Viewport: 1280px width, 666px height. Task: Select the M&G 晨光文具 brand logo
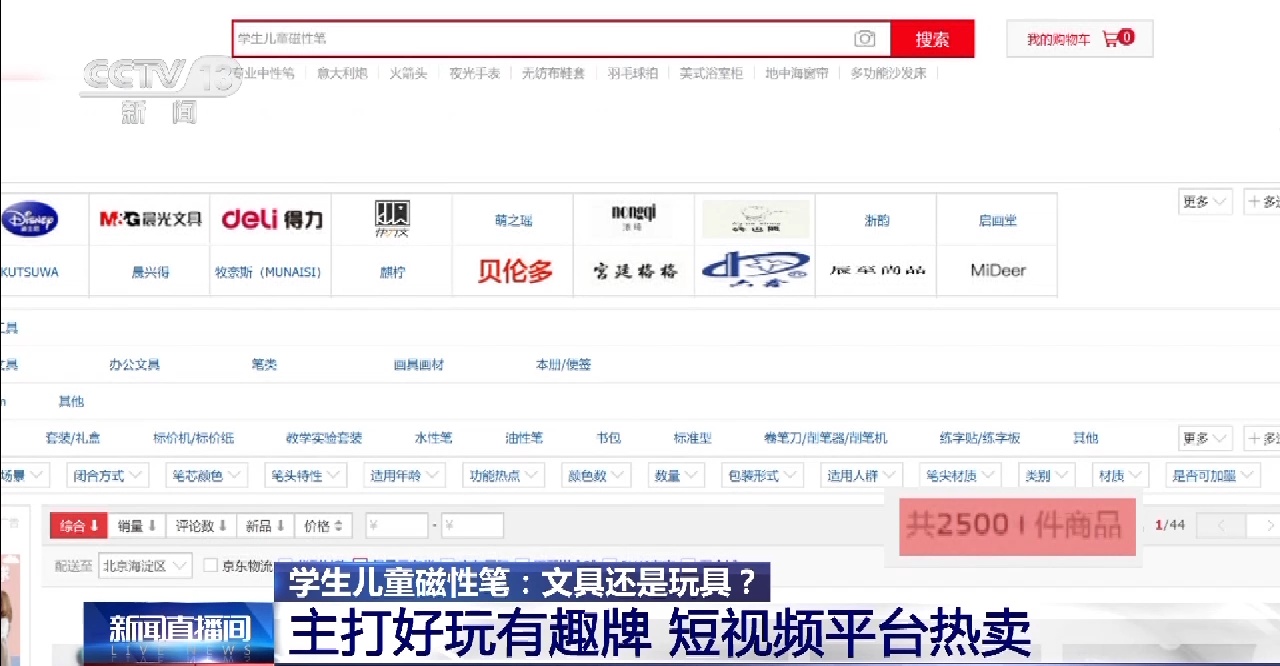(x=151, y=219)
